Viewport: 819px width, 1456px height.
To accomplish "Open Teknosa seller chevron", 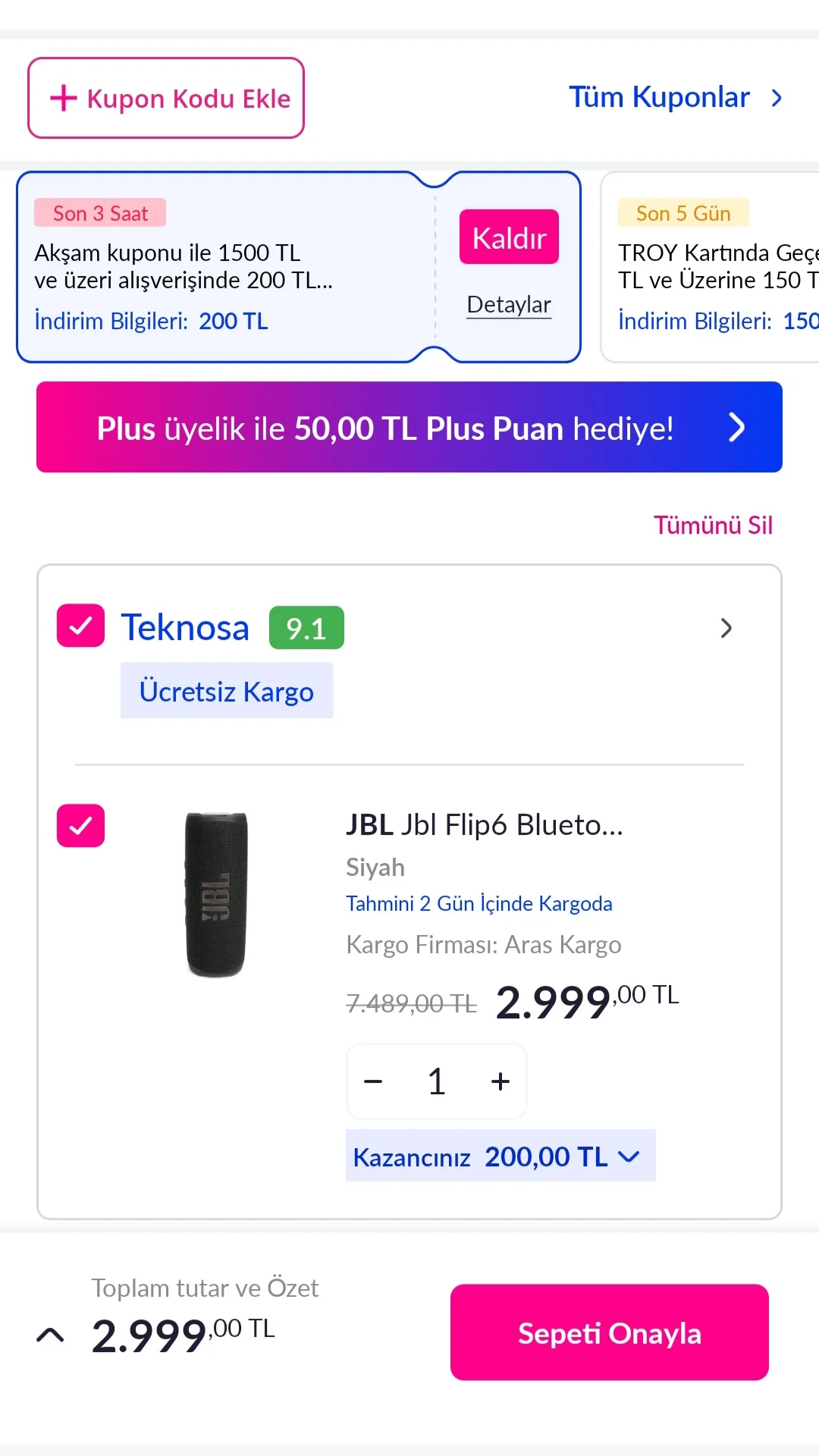I will coord(726,628).
